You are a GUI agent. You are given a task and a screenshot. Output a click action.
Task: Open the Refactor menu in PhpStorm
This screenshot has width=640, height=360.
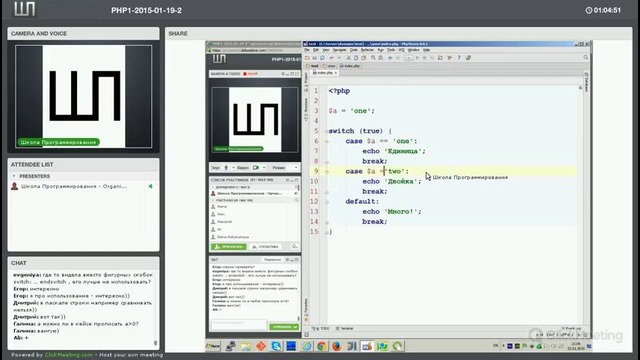coord(367,50)
